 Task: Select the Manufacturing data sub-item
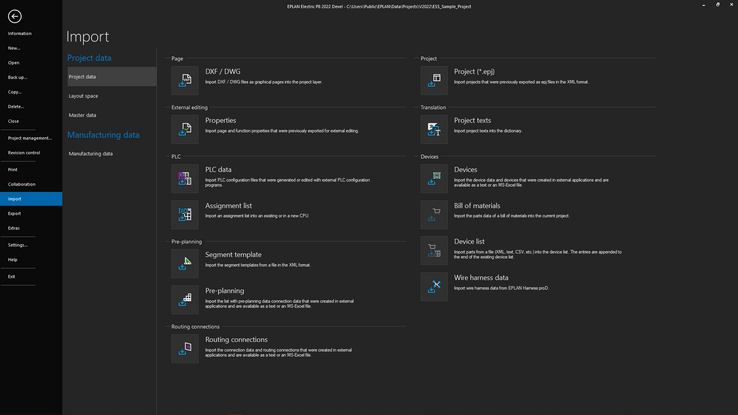coord(112,153)
